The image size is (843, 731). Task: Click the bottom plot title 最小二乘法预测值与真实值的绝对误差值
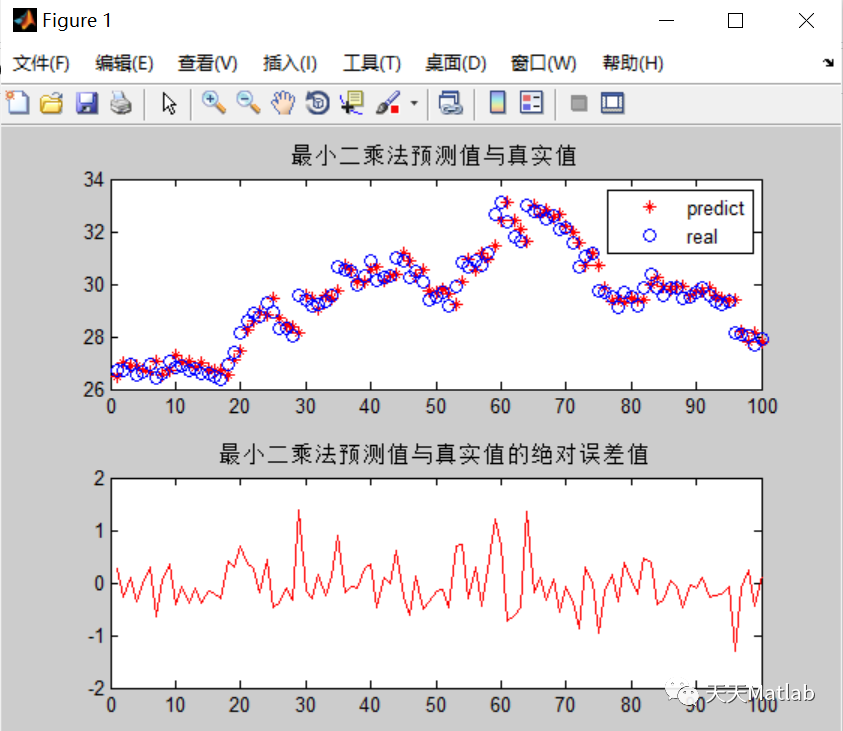[433, 454]
